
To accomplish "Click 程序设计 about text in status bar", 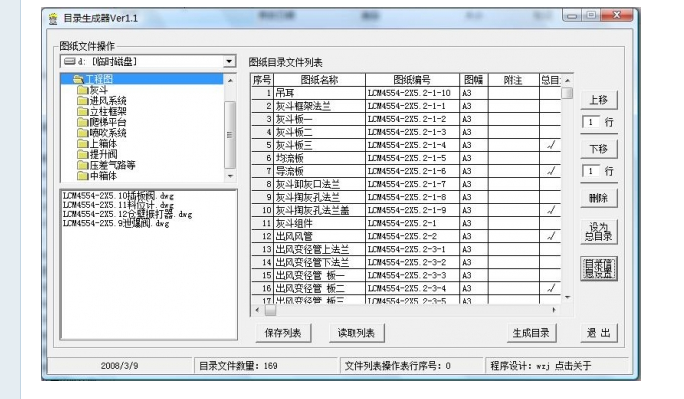I will coord(541,366).
